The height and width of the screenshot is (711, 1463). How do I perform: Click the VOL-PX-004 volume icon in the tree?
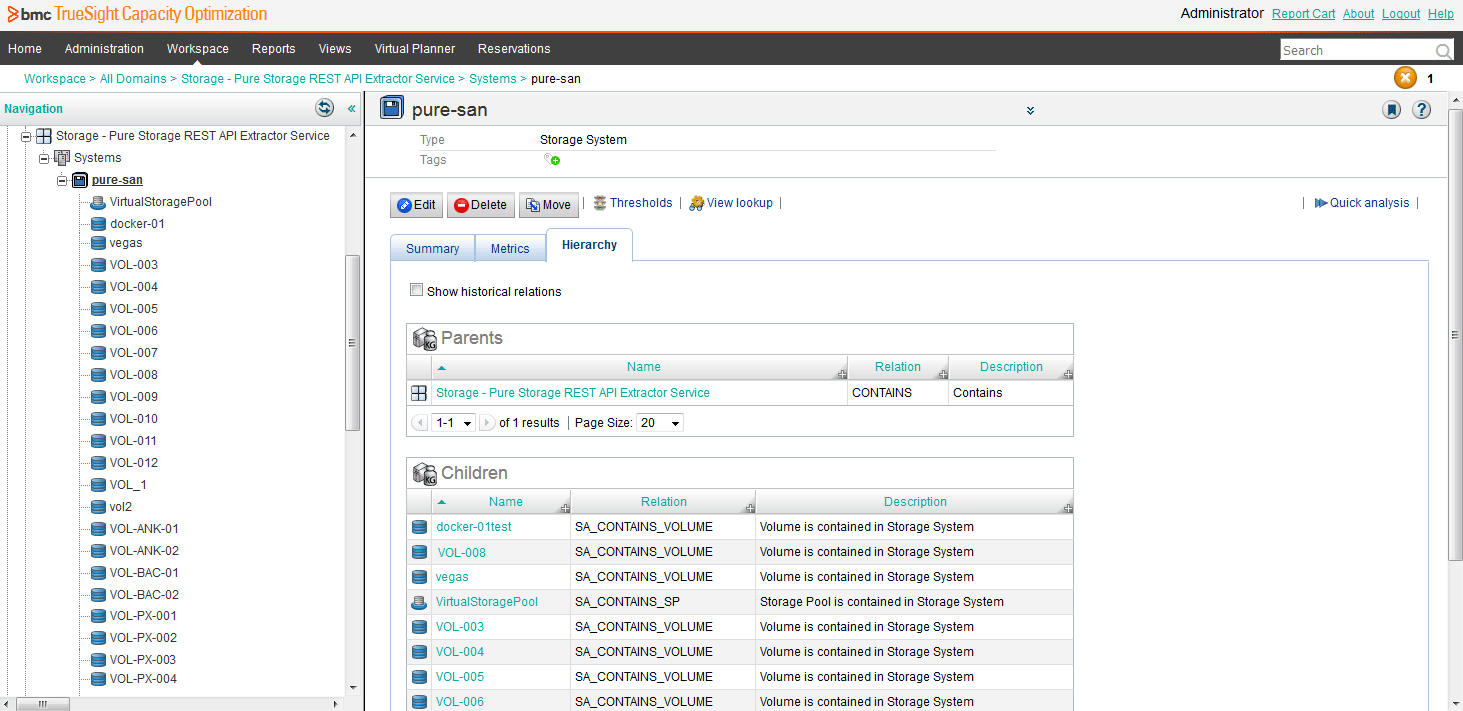(x=98, y=679)
